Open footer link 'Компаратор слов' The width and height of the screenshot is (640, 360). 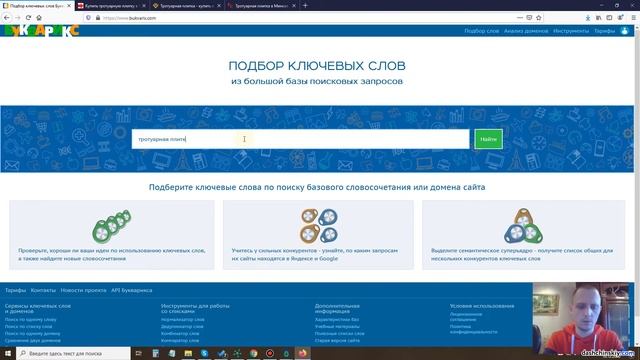(180, 340)
